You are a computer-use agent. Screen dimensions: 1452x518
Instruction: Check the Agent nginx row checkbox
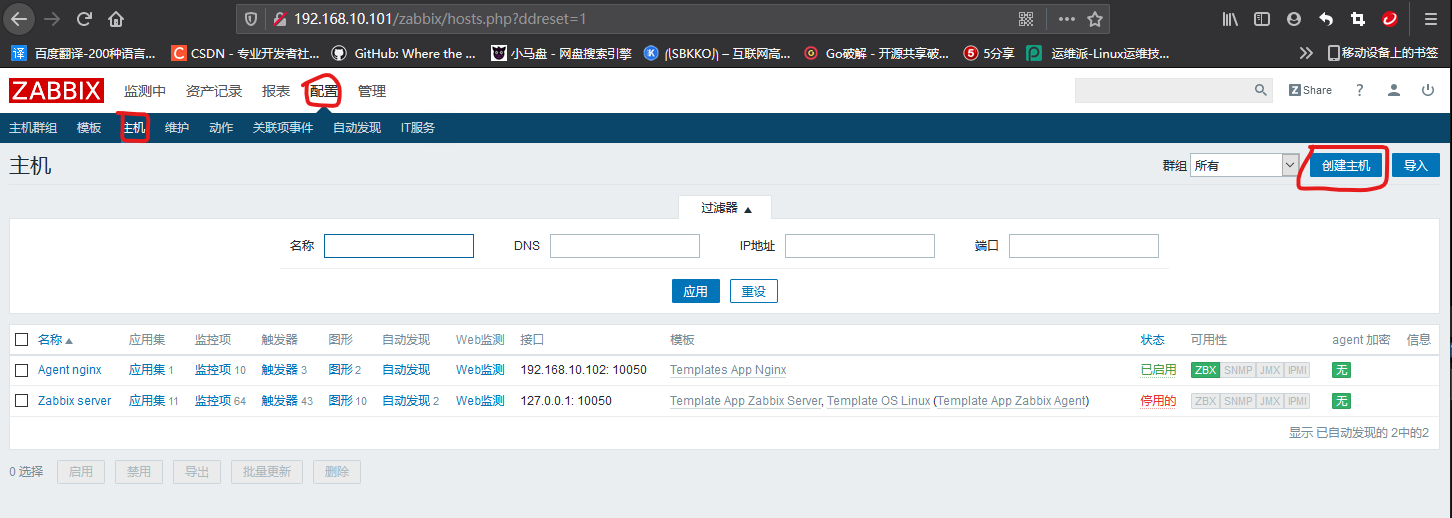[x=21, y=370]
